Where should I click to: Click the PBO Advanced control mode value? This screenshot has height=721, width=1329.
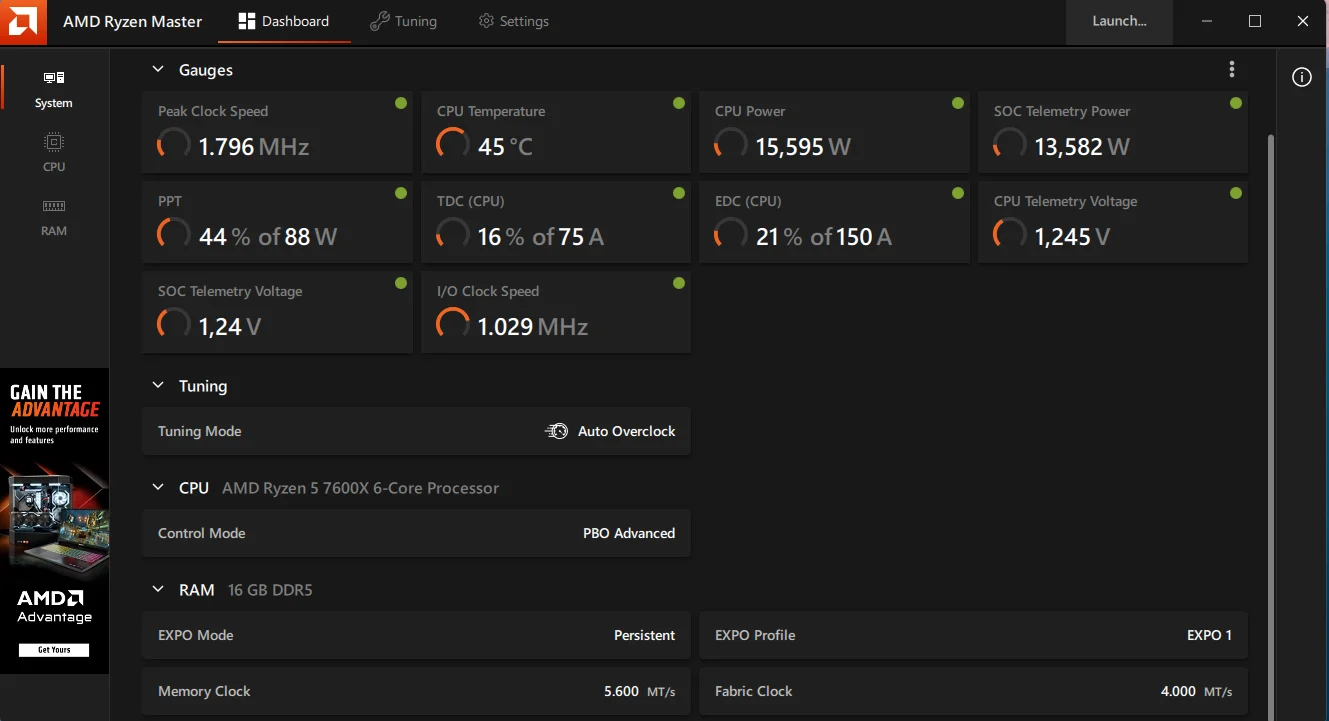pyautogui.click(x=629, y=533)
